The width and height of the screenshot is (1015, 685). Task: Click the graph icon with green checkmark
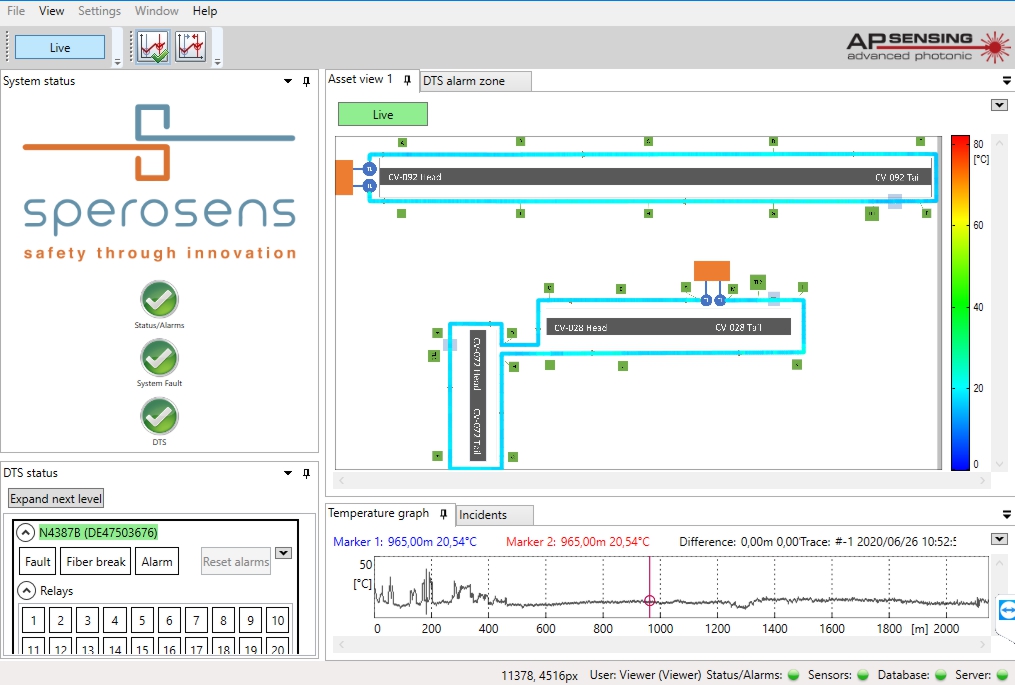[153, 47]
